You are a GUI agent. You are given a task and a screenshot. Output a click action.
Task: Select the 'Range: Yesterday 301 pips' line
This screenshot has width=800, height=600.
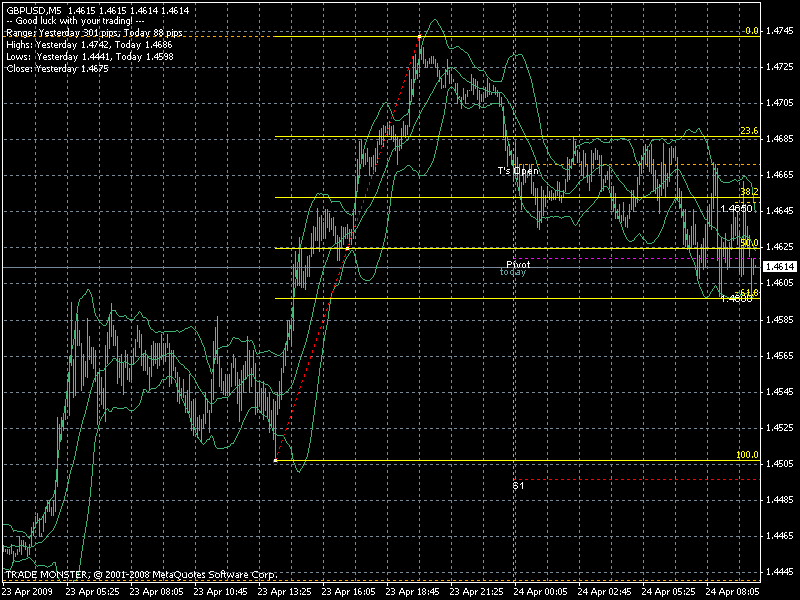coord(94,33)
